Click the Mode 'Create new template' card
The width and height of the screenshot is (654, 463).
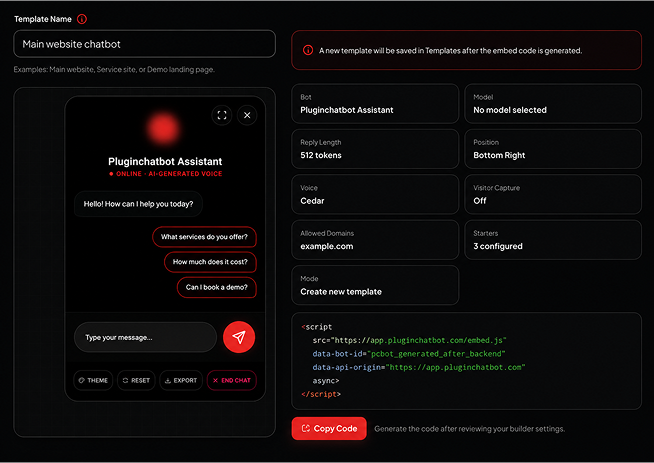tap(375, 285)
